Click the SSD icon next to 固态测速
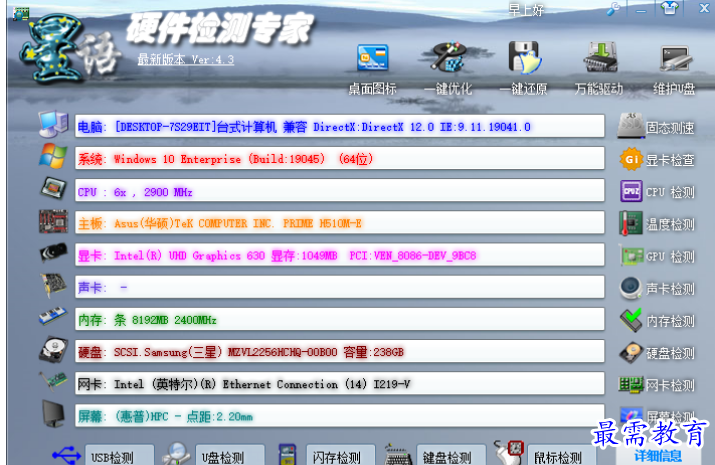The image size is (715, 465). (631, 126)
